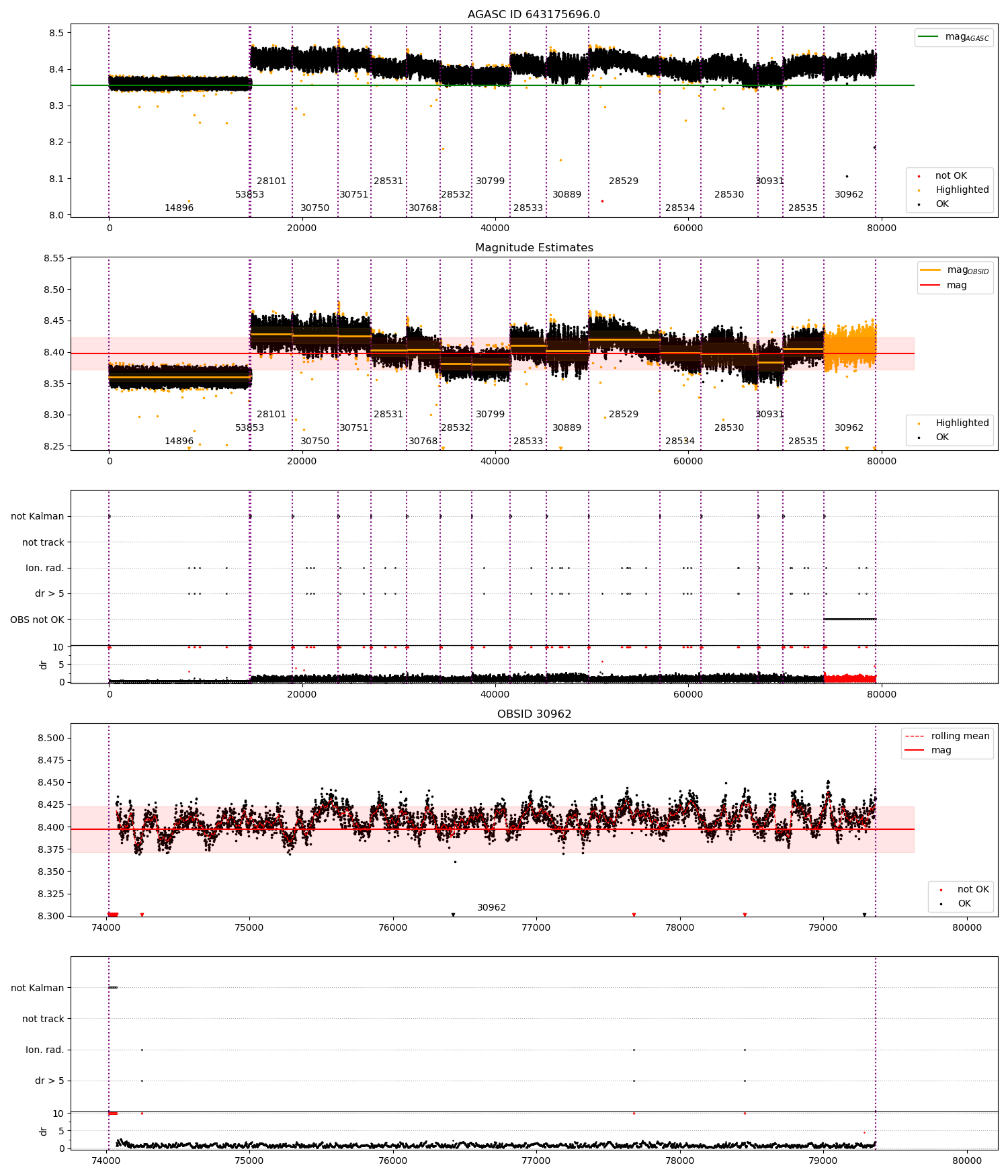Click OBSID label 28534 in AGASC plot
This screenshot has height=1176, width=1008.
680,208
